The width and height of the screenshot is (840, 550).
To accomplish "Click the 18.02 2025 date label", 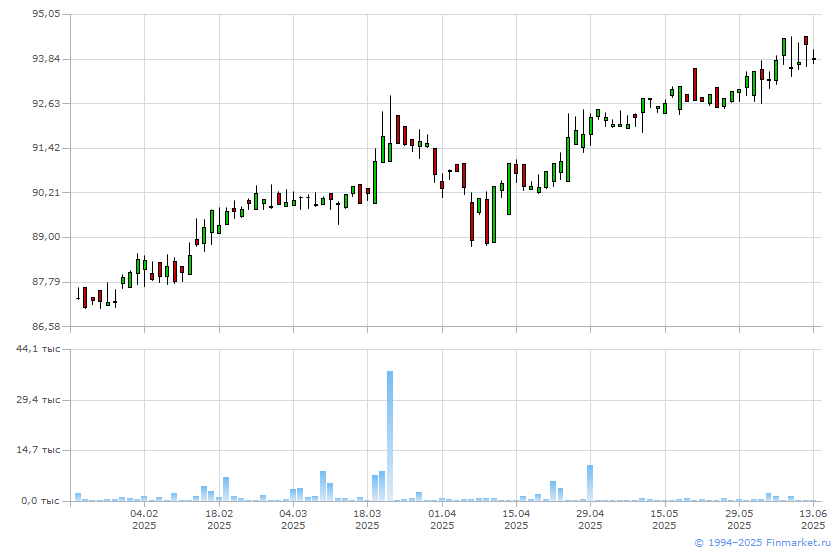I will coord(219,519).
